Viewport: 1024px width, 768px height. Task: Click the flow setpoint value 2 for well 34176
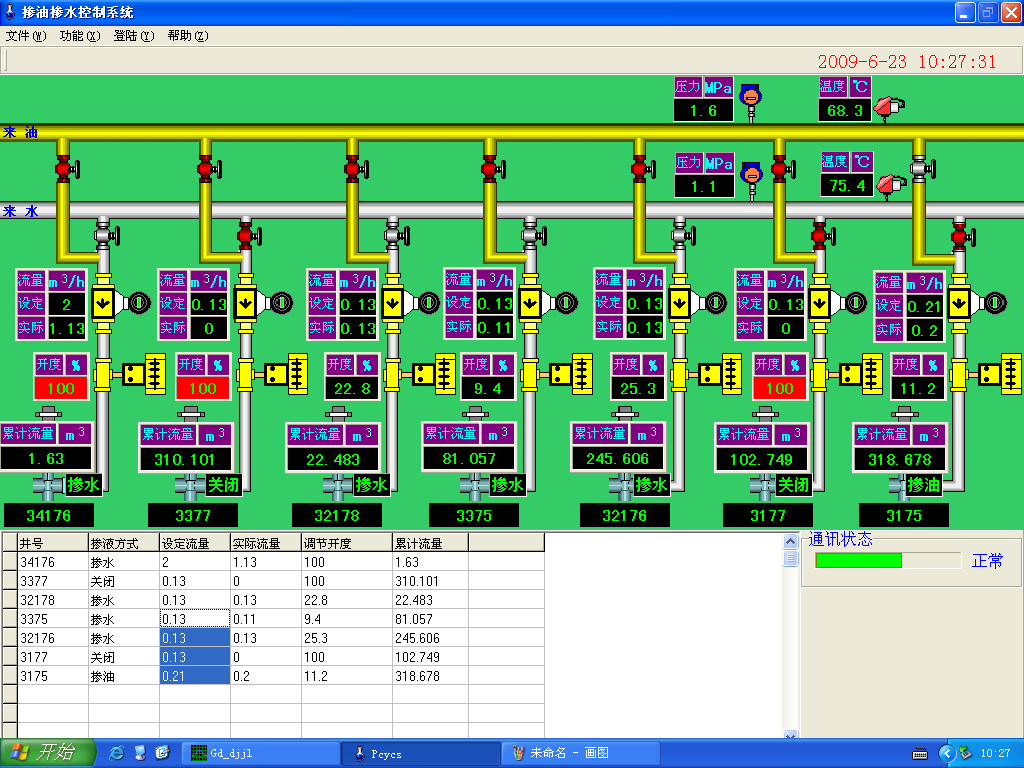(x=67, y=304)
